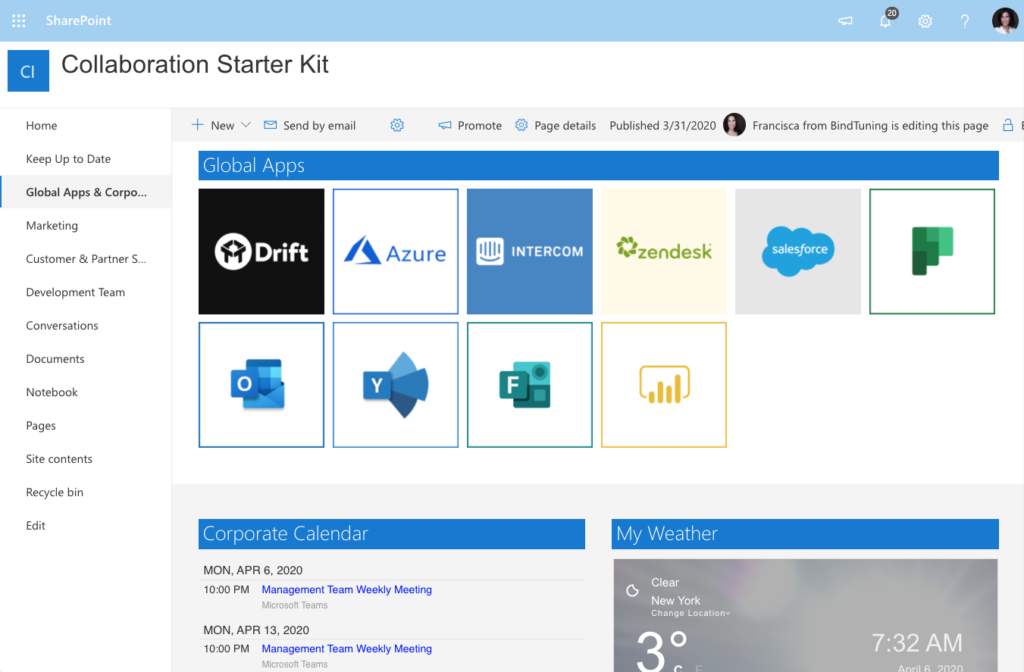
Task: Open the Power BI app tile
Action: (664, 385)
